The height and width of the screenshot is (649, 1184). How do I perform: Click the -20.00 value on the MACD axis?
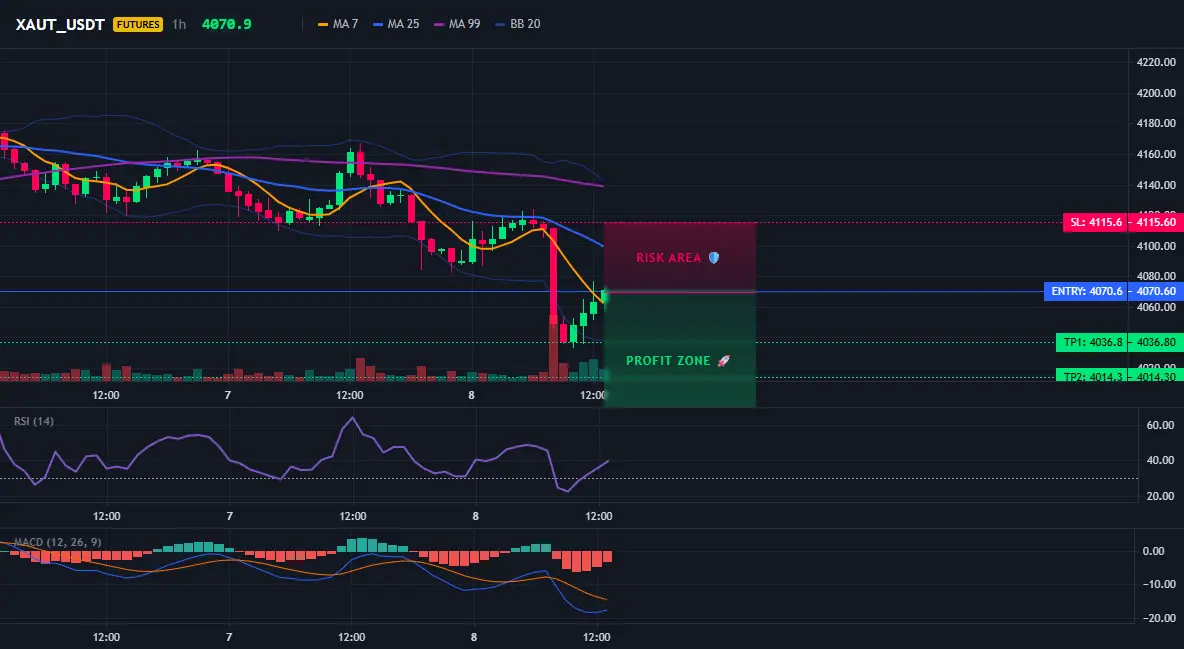[x=1159, y=618]
